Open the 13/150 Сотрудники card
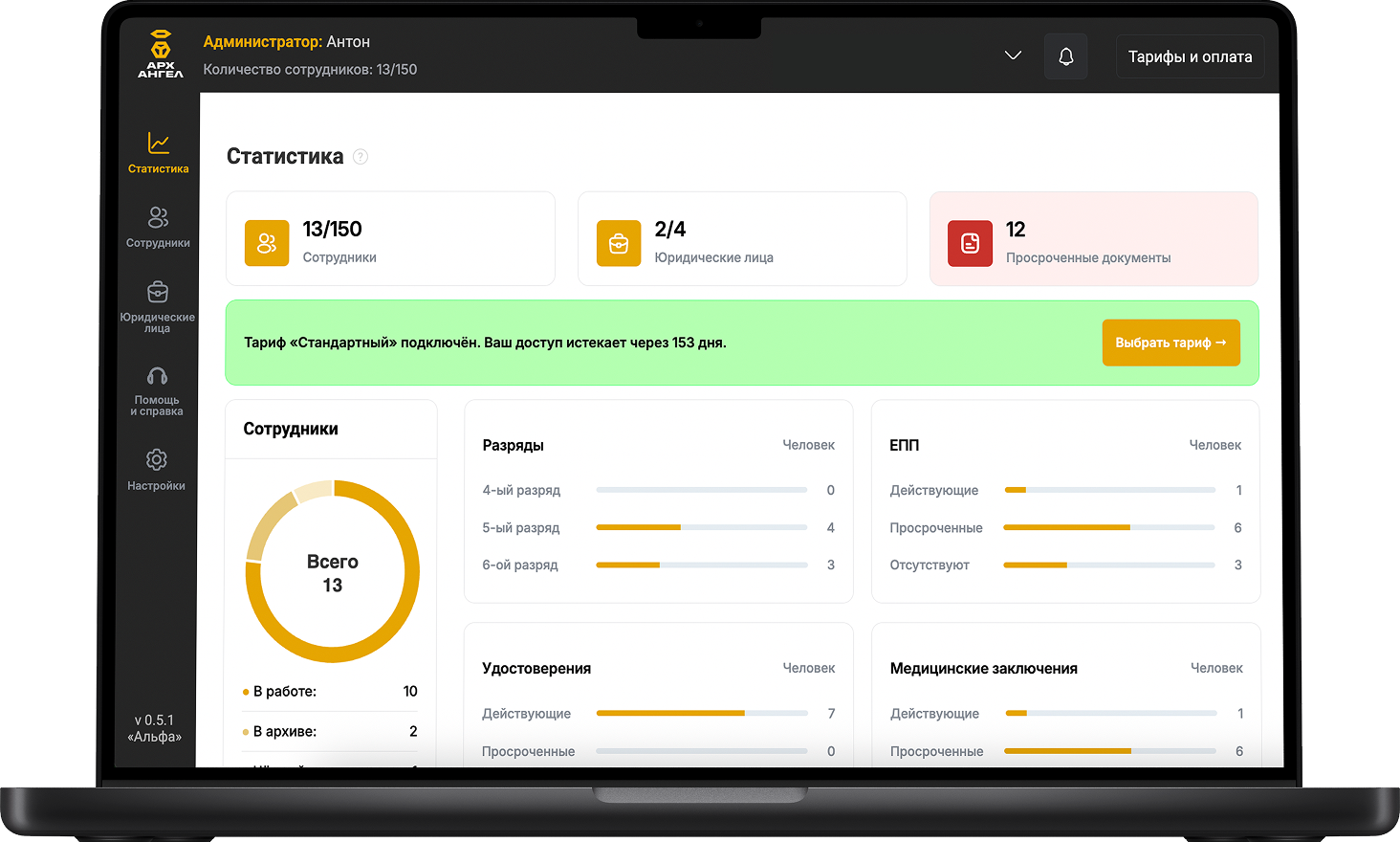This screenshot has width=1400, height=842. point(390,238)
